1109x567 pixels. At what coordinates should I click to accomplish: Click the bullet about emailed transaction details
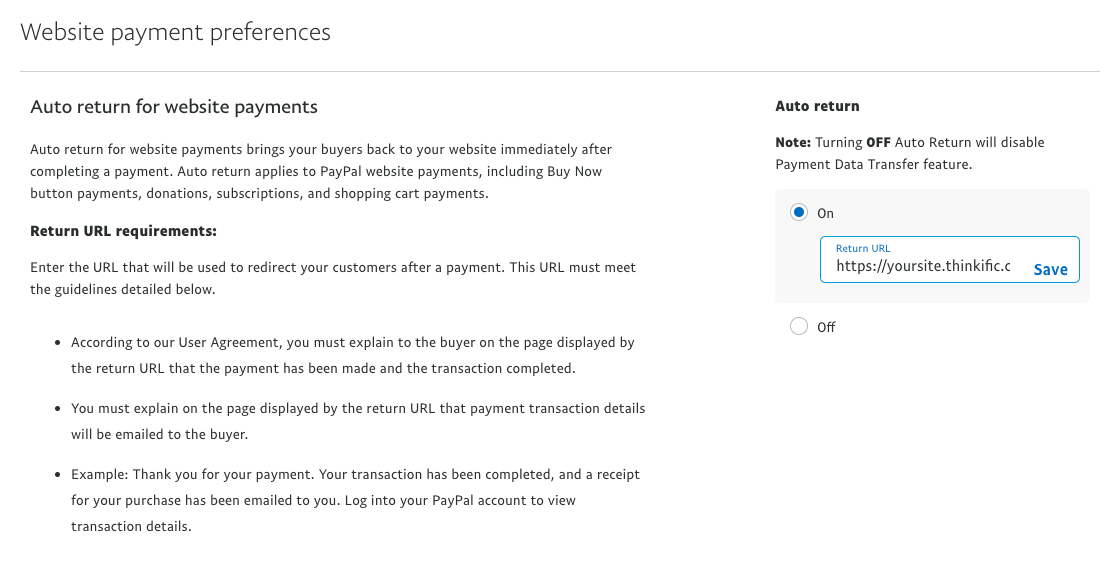point(358,421)
